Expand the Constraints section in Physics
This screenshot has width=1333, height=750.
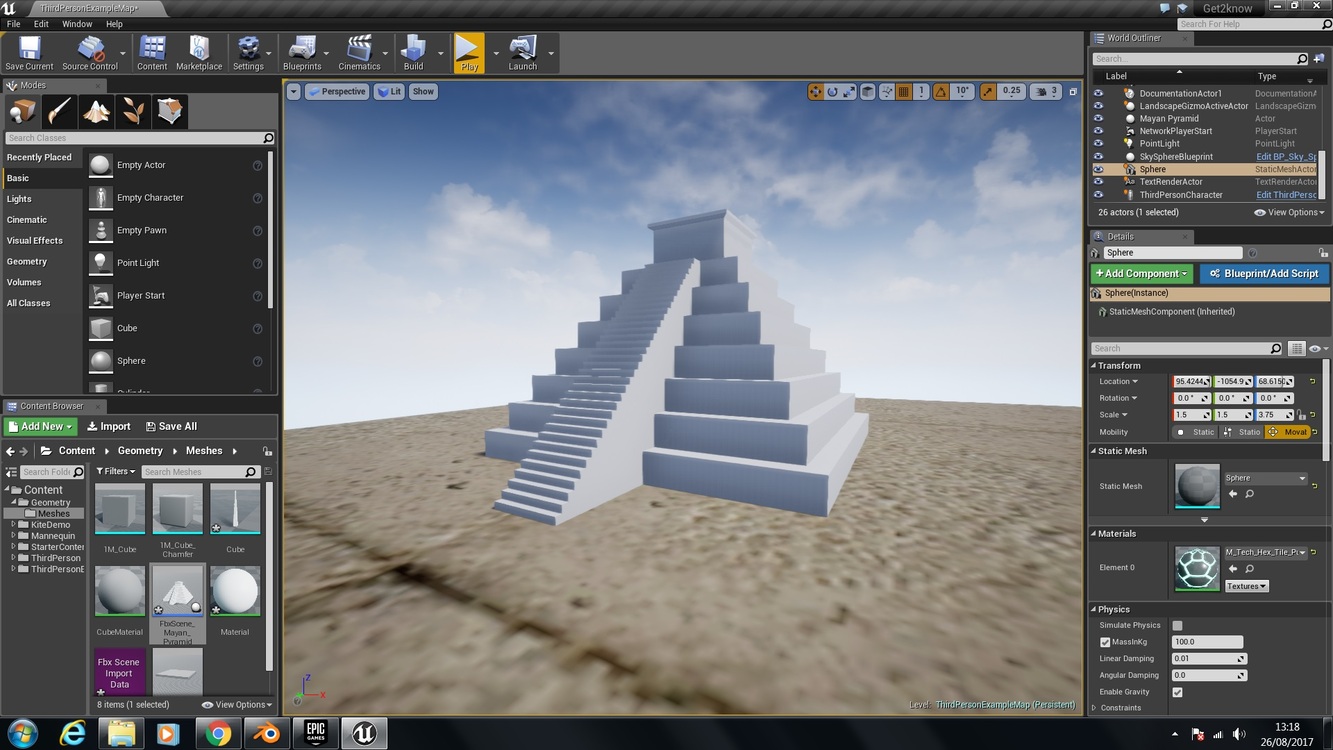pyautogui.click(x=1094, y=708)
